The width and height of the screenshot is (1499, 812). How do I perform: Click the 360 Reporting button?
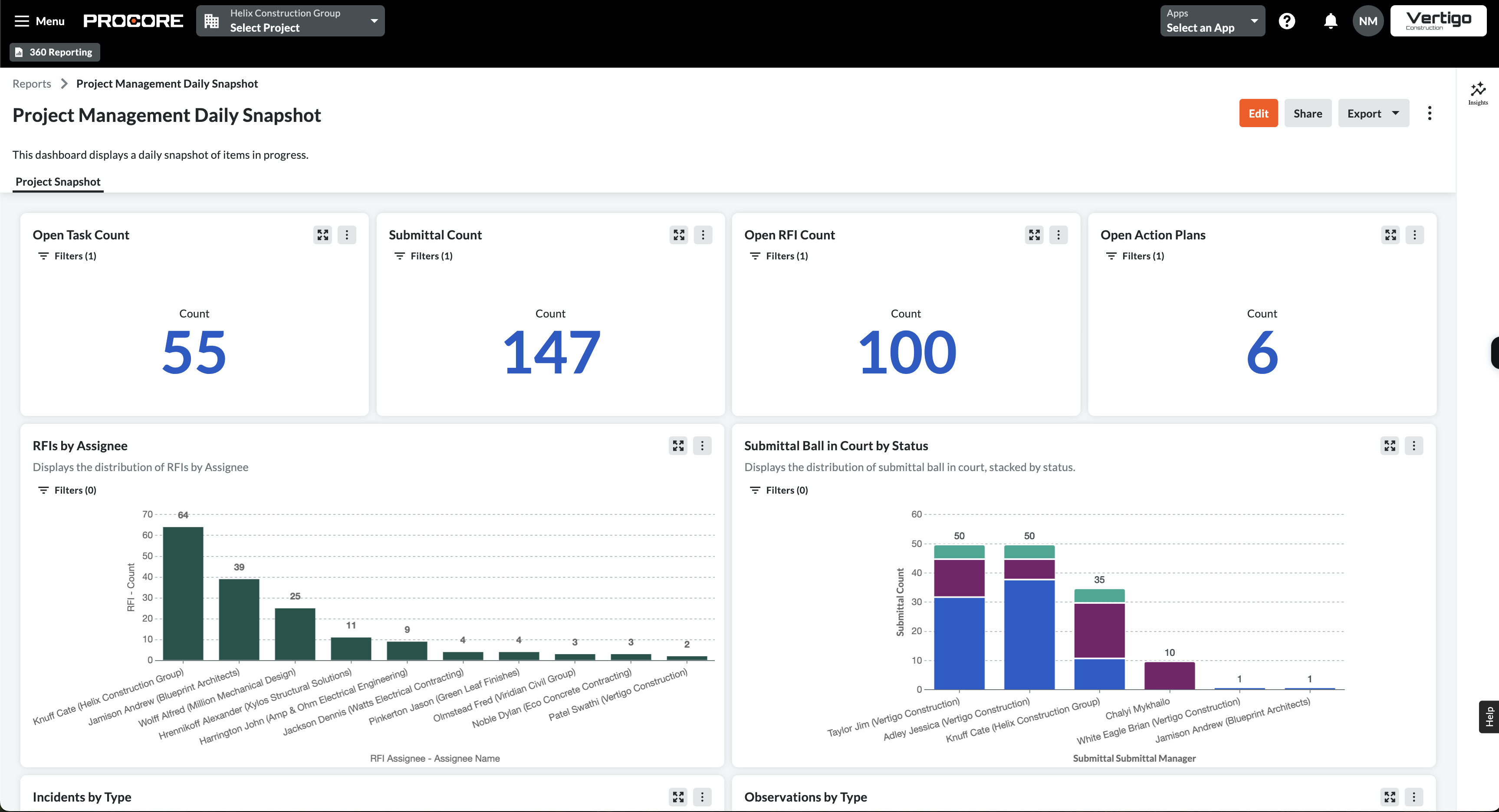(54, 52)
